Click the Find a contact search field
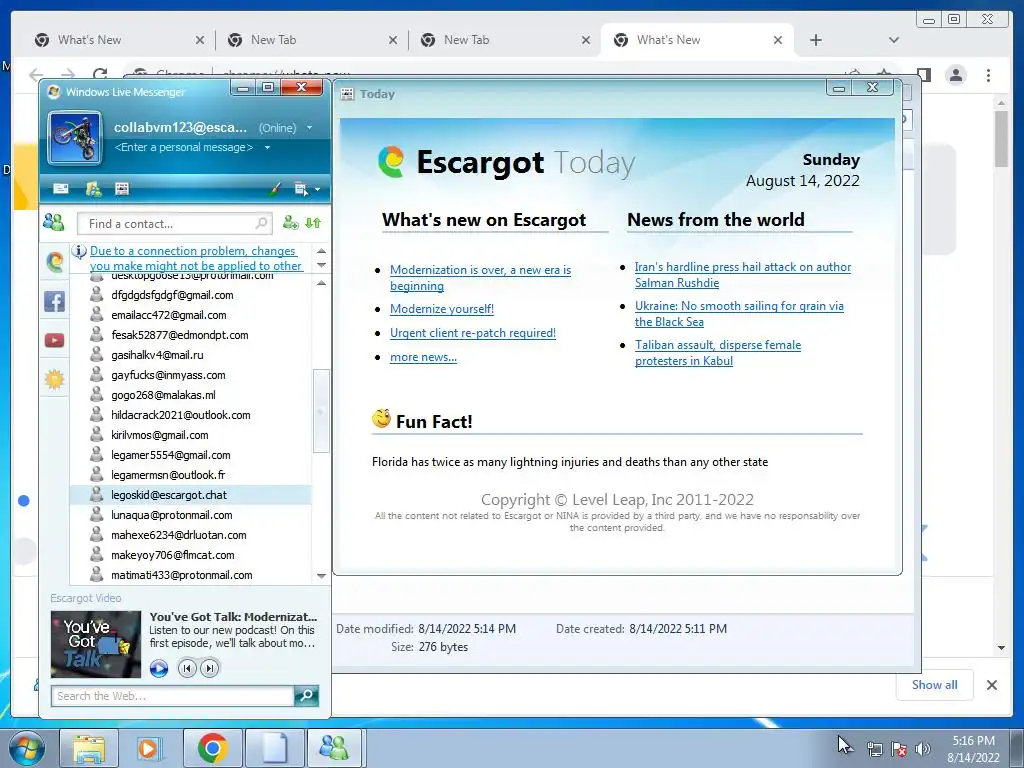1024x768 pixels. click(x=174, y=223)
